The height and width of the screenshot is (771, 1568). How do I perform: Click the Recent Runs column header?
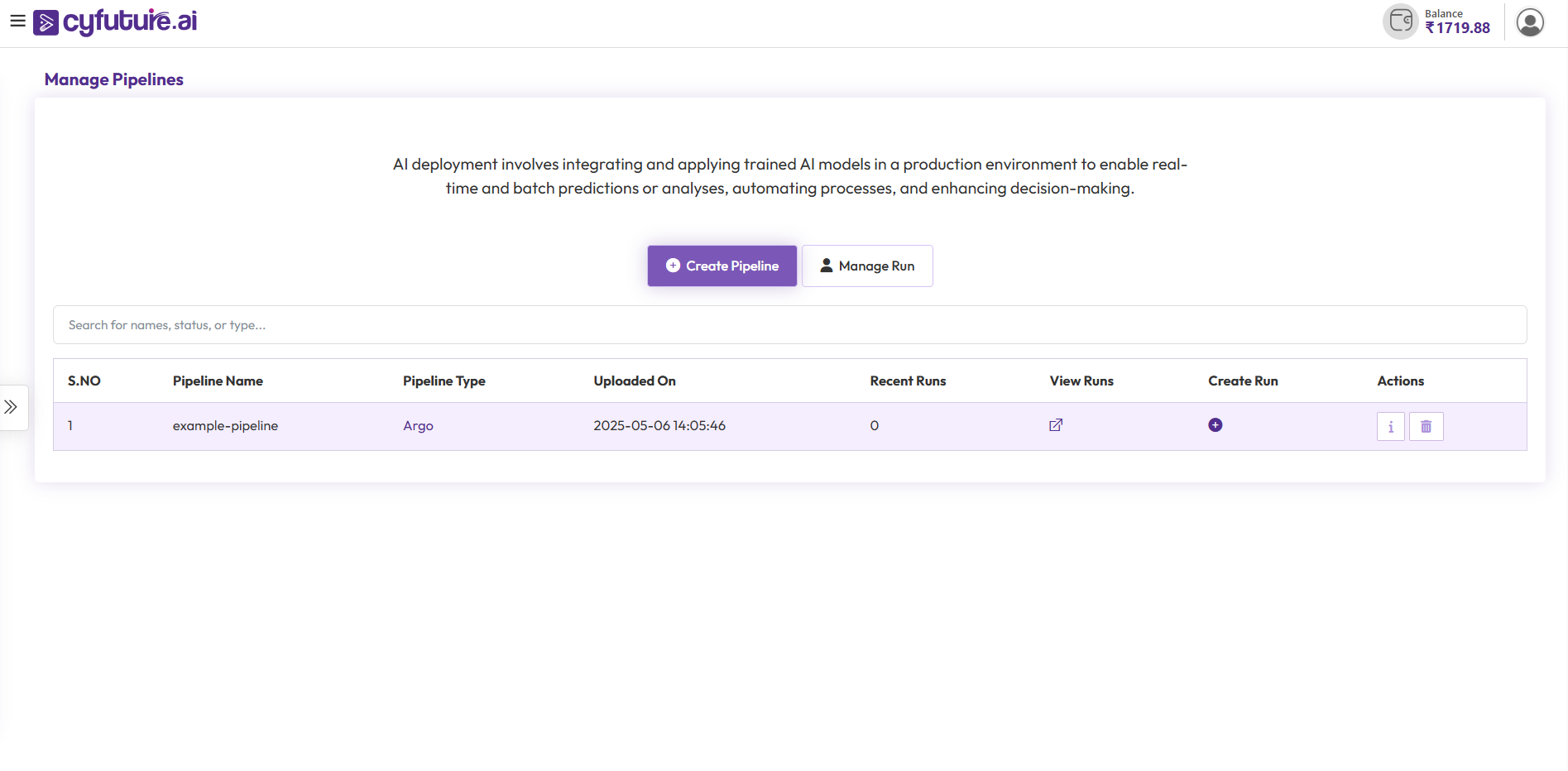[x=908, y=381]
